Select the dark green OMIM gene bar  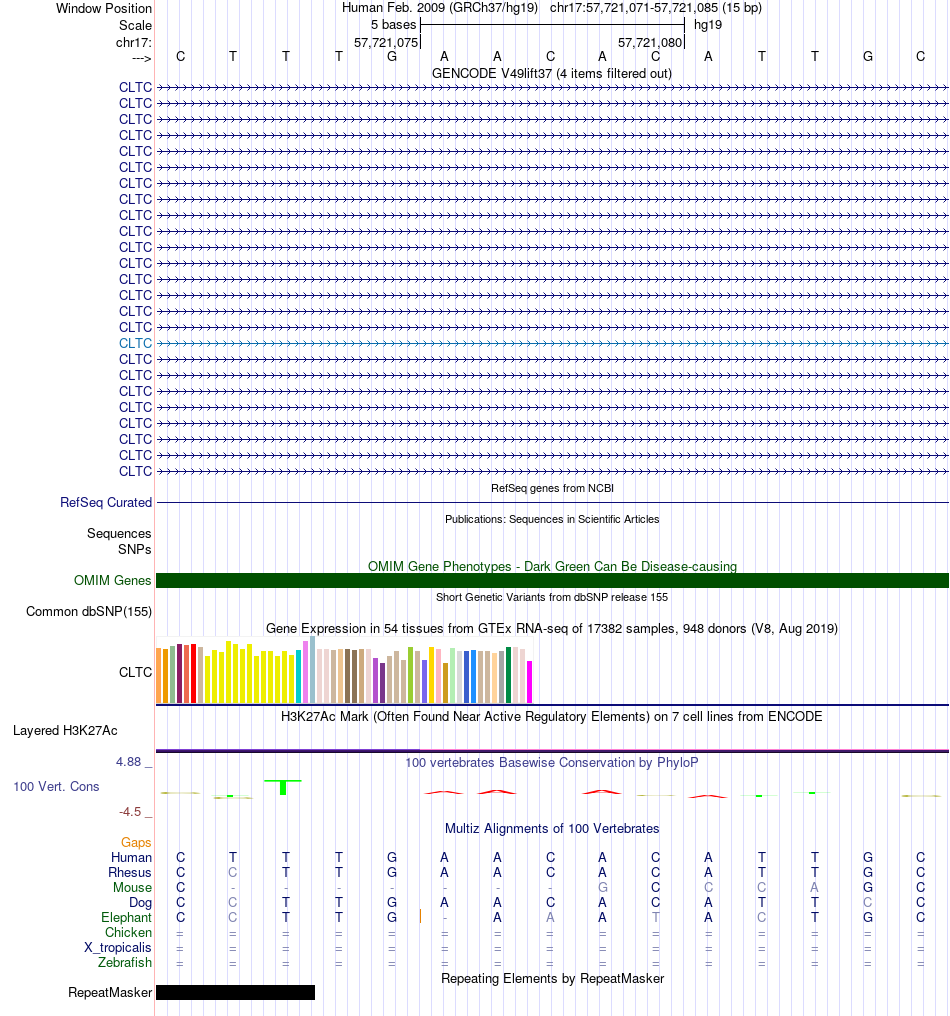coord(552,581)
